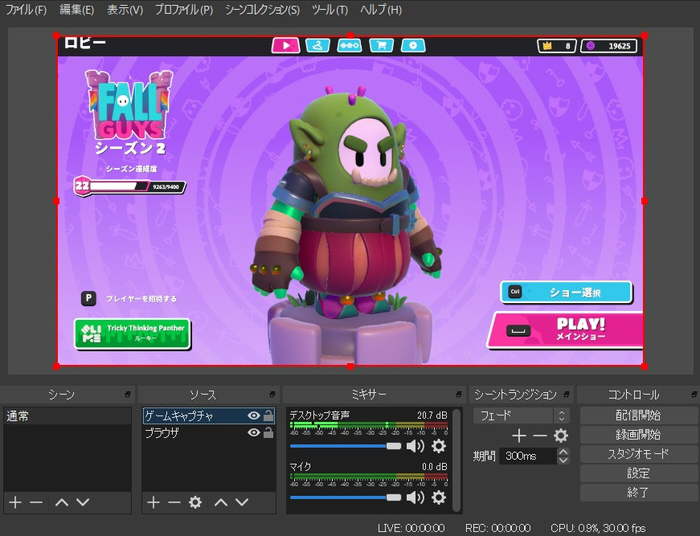The image size is (700, 536).
Task: Open the 表示(V) menu
Action: click(125, 10)
